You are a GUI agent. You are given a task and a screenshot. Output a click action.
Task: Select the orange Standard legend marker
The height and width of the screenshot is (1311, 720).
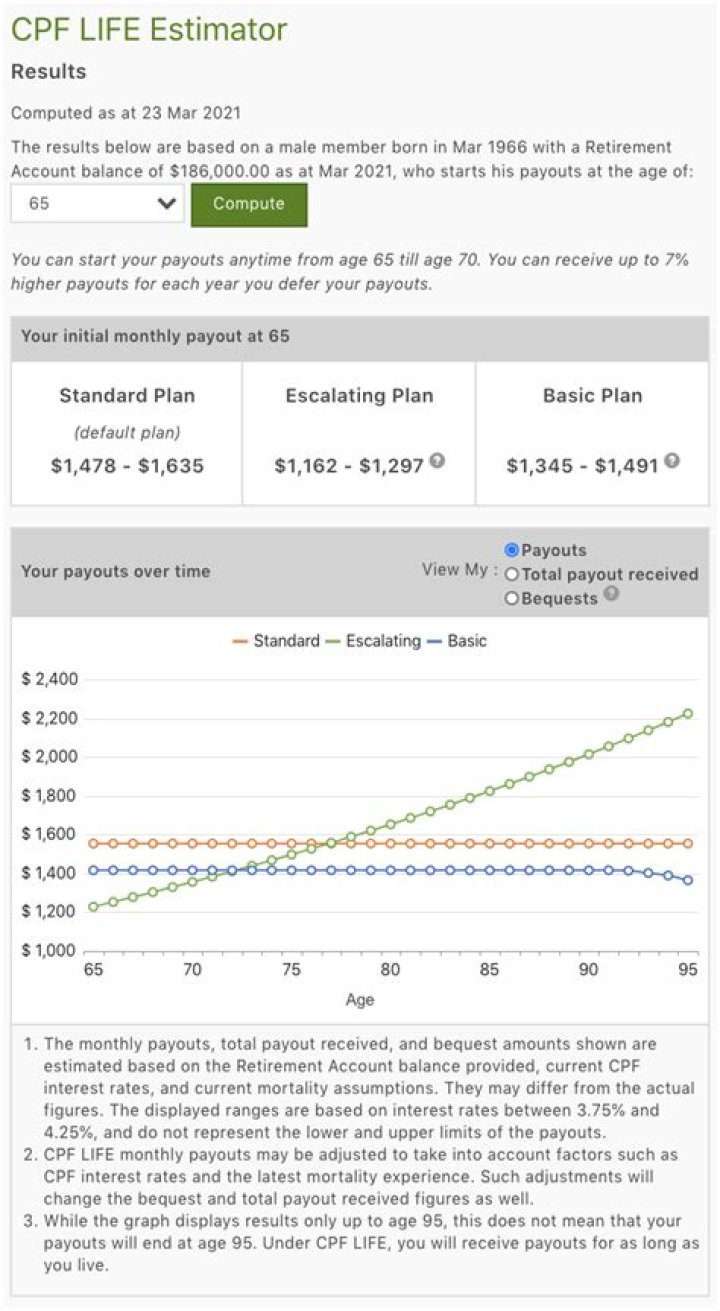[x=240, y=640]
